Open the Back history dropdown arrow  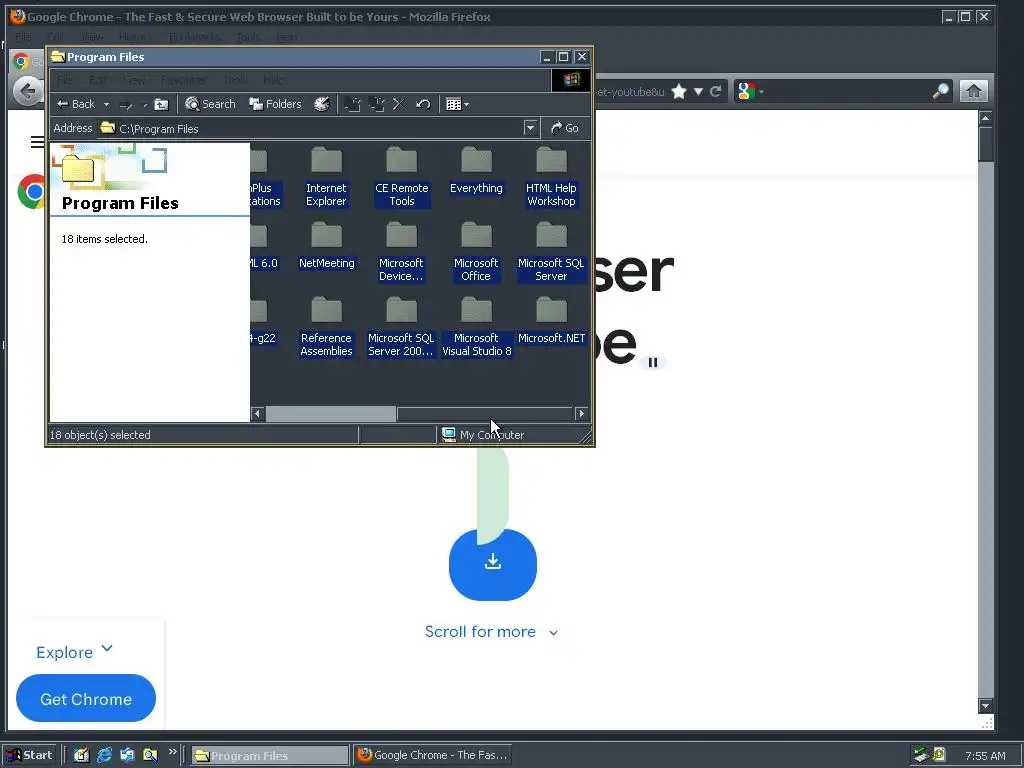pos(106,104)
